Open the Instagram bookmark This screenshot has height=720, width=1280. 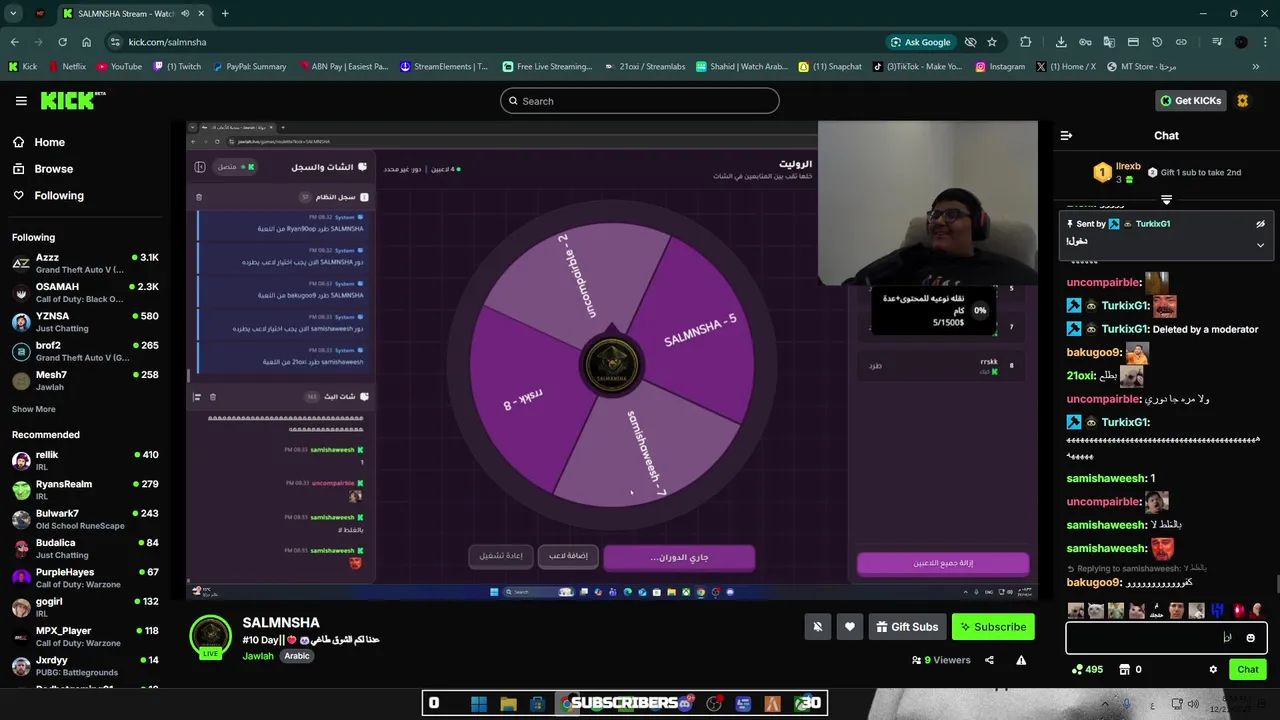pos(1000,67)
